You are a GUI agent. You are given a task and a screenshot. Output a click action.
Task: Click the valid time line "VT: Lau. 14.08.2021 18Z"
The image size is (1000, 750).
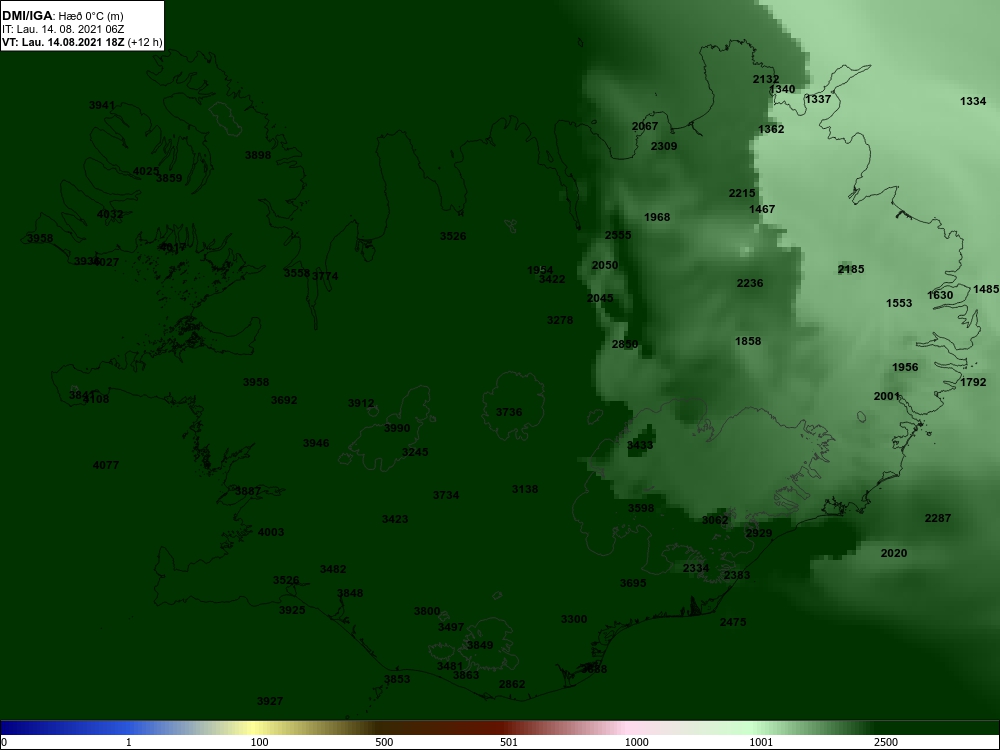(x=63, y=42)
